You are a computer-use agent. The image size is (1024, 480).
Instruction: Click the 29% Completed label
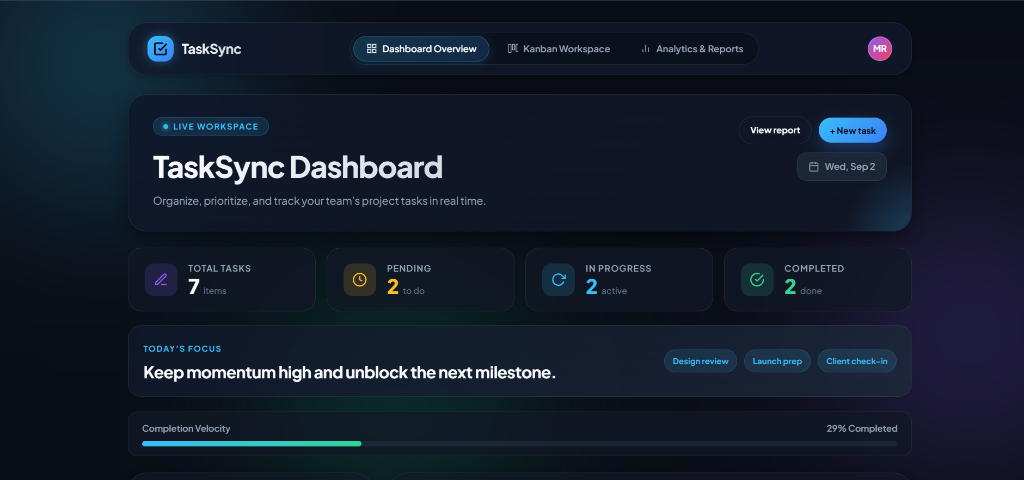[862, 429]
